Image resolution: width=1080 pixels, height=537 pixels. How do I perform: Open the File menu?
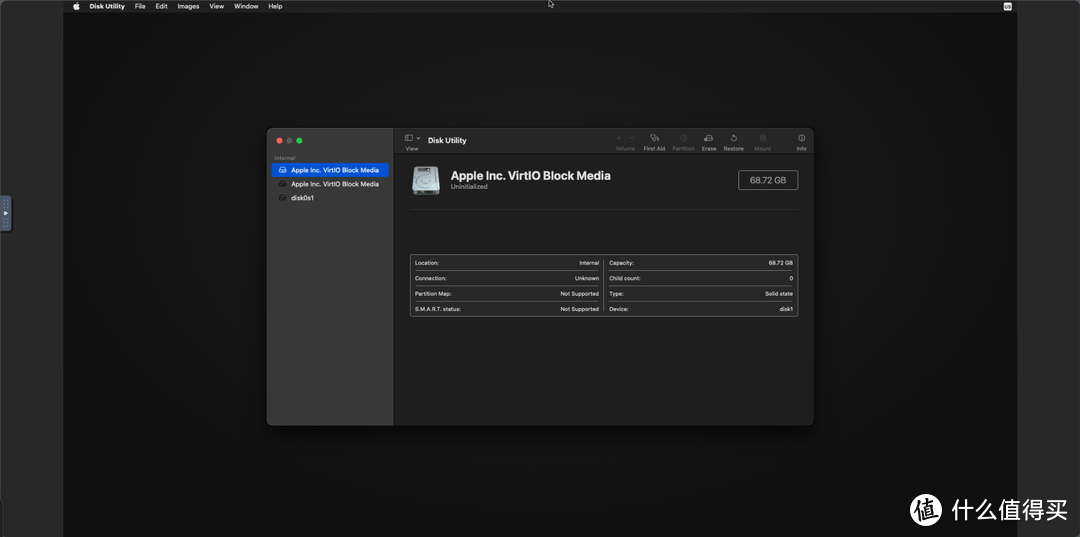coord(140,6)
